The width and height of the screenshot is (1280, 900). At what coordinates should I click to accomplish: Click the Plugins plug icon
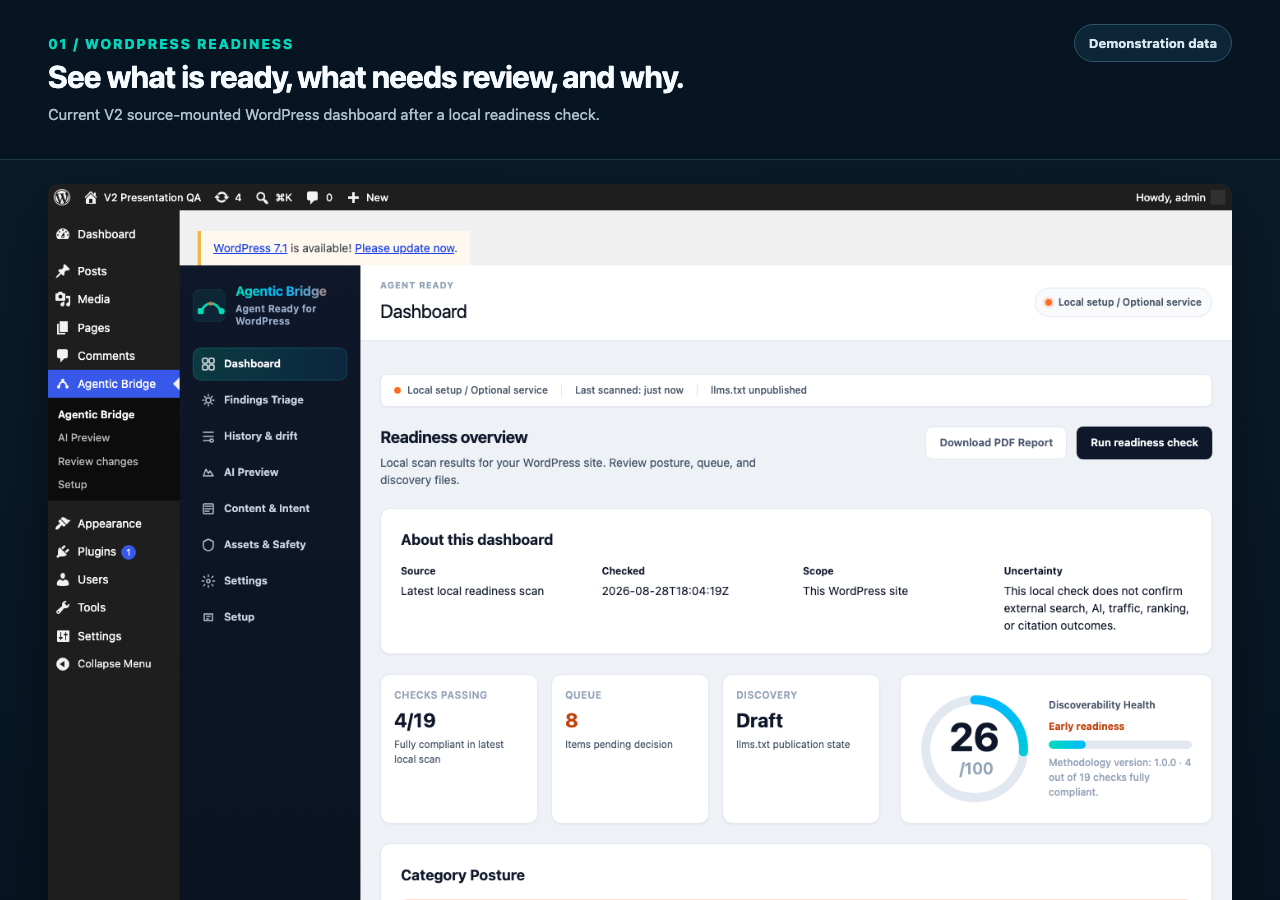tap(63, 552)
